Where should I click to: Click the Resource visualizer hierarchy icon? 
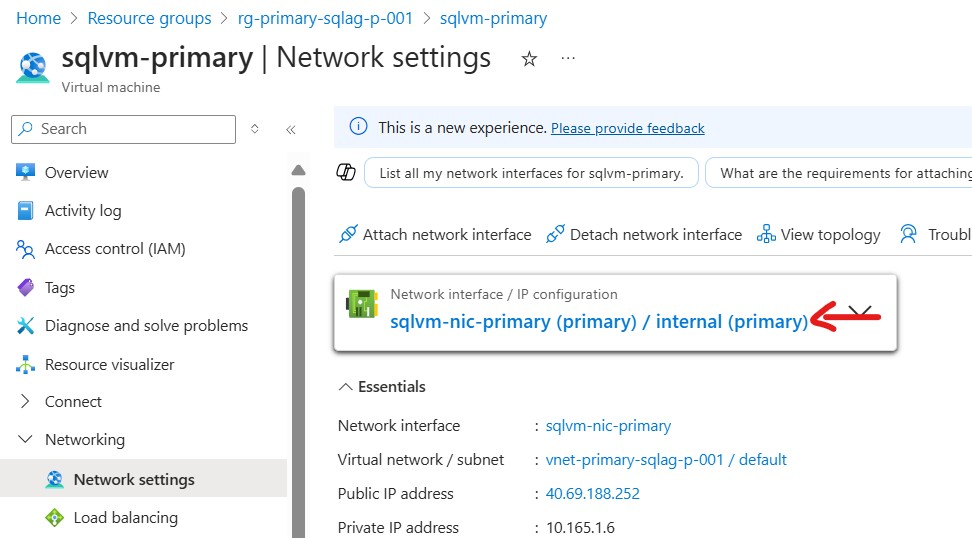25,364
